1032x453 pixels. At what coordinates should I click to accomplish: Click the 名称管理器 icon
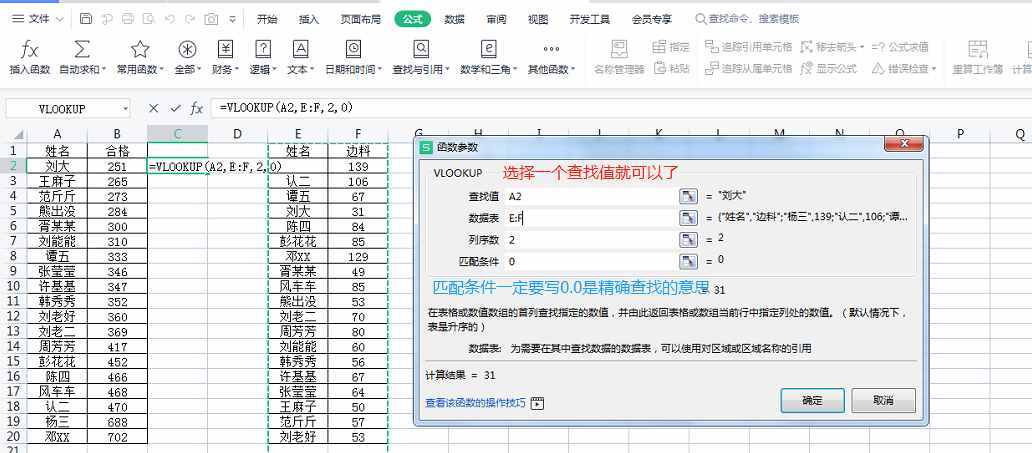click(619, 49)
